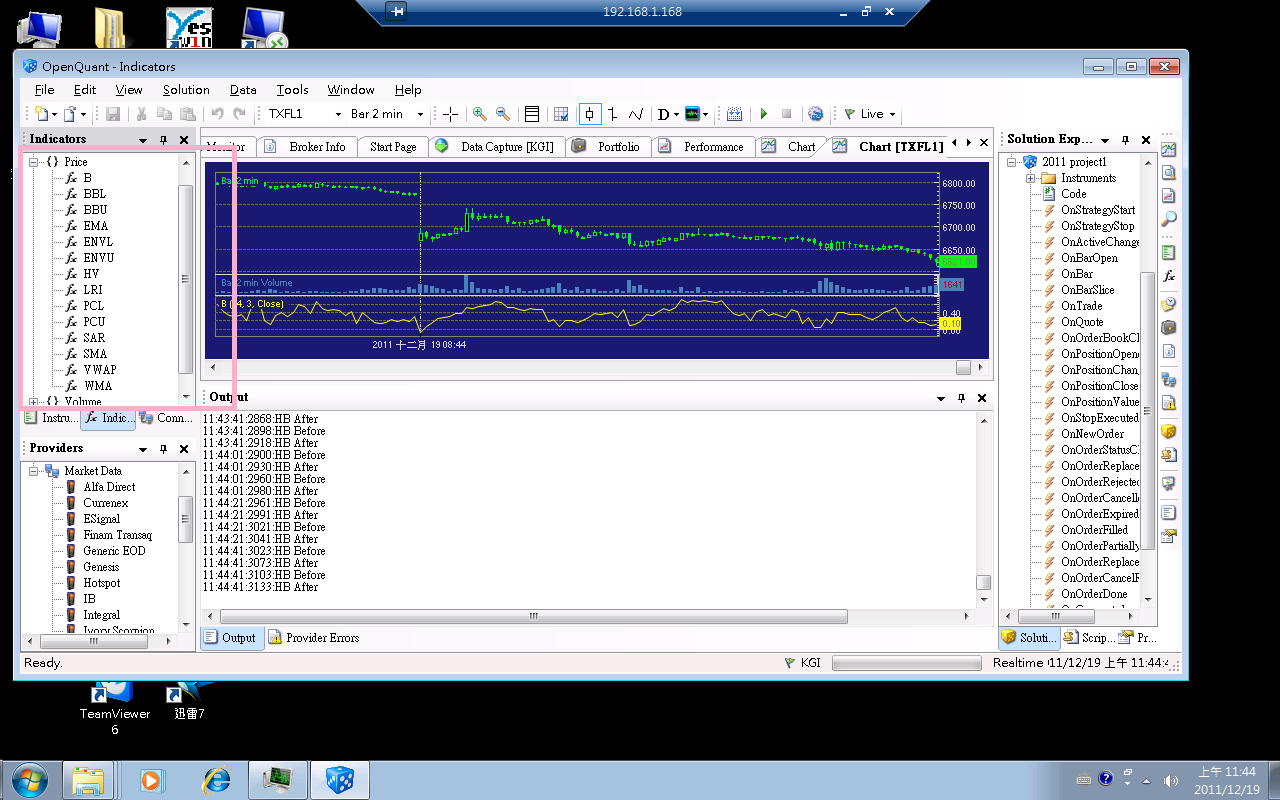Open the TXFL1 instrument dropdown
The image size is (1280, 800).
(x=338, y=114)
